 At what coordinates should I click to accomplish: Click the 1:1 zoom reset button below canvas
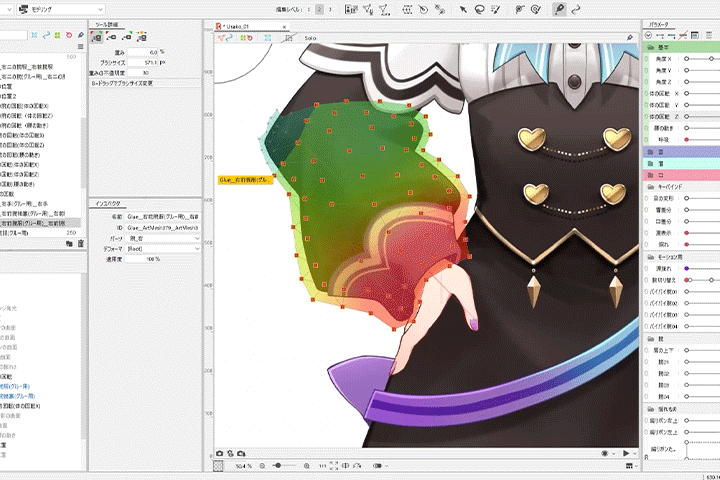[322, 466]
